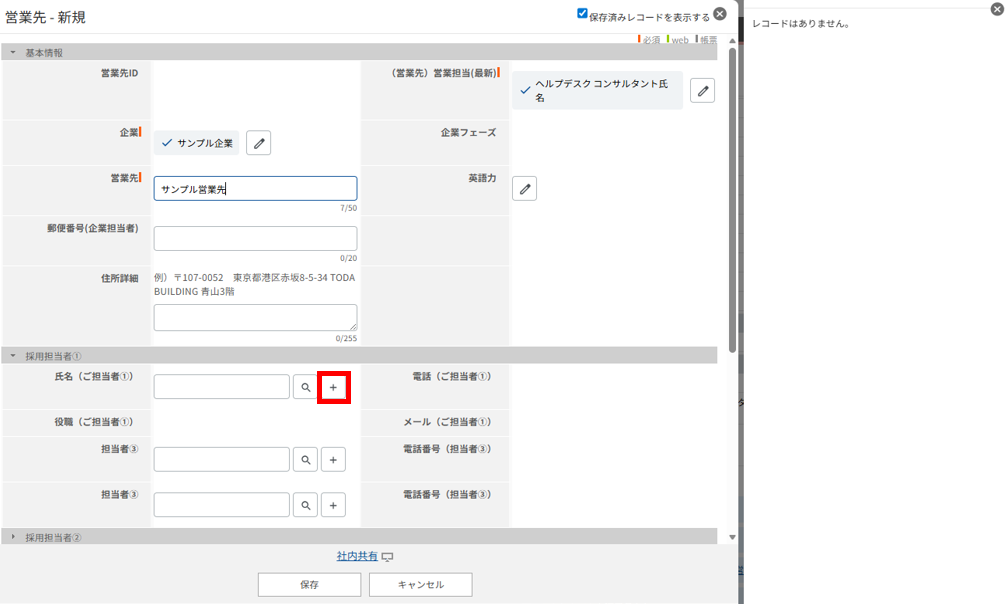
Task: Expand the 採用担当者② section
Action: 14,537
